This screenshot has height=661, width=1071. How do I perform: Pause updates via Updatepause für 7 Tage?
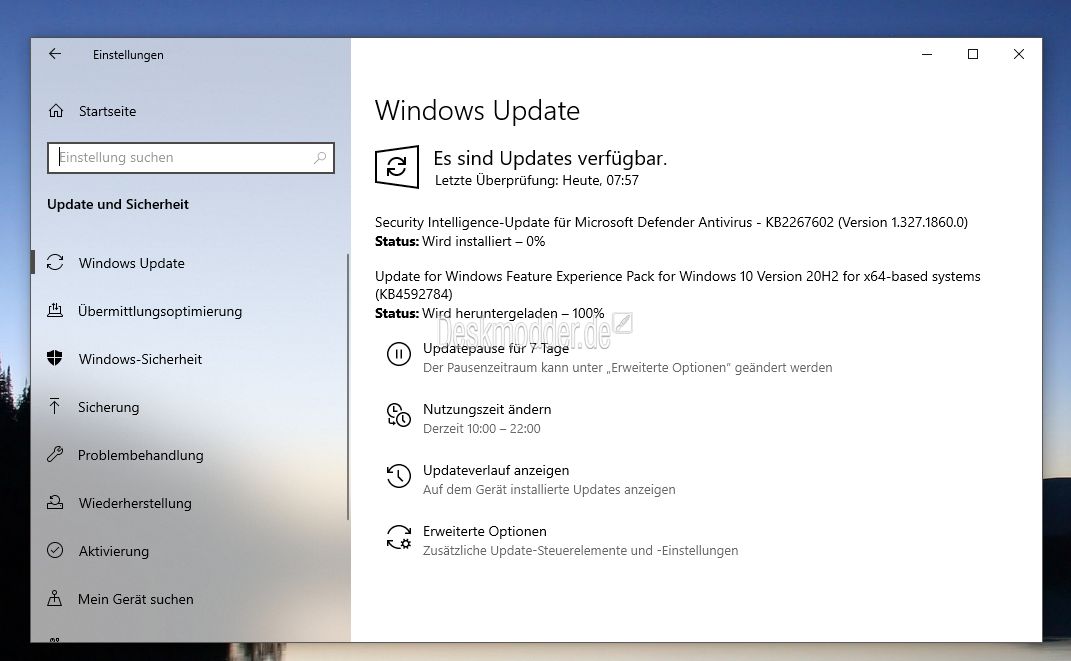coord(496,348)
